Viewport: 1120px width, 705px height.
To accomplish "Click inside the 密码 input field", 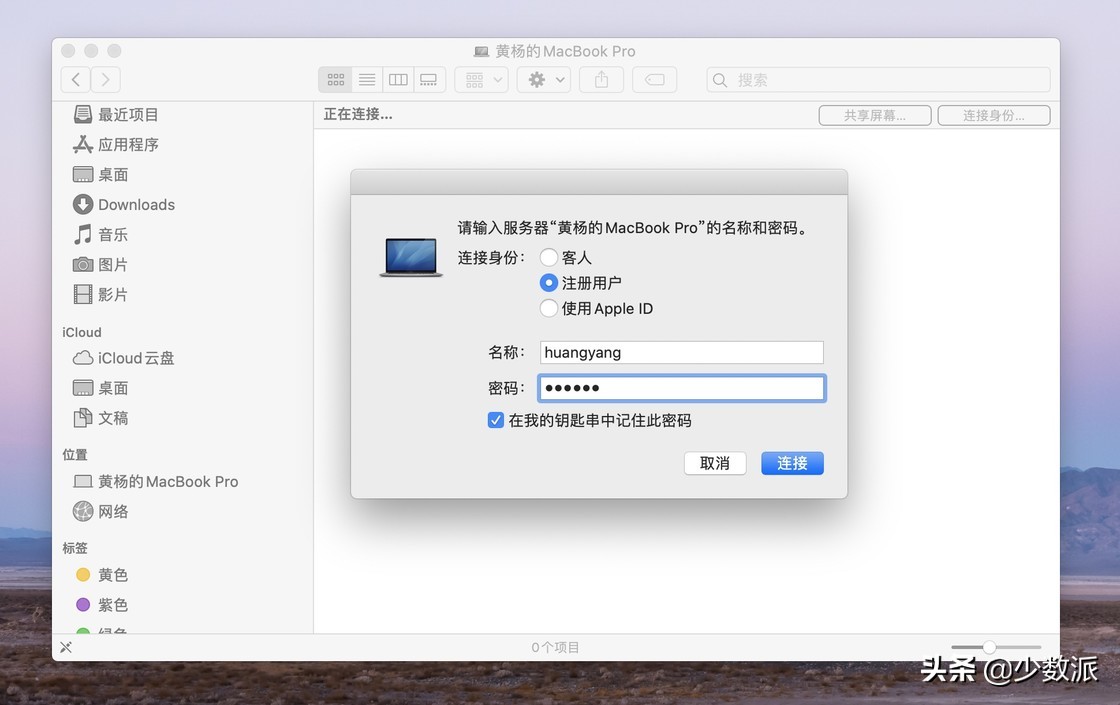I will (x=681, y=387).
